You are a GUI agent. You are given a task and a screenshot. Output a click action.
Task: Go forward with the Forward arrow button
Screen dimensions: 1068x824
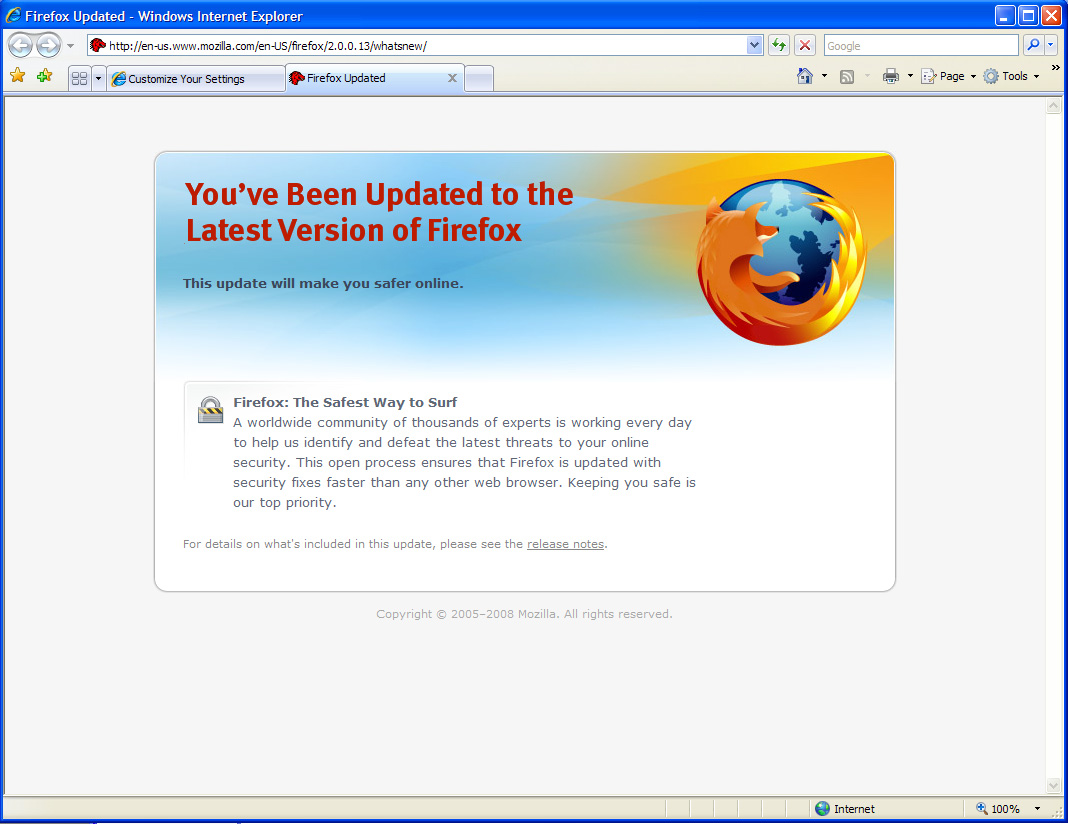[x=48, y=46]
